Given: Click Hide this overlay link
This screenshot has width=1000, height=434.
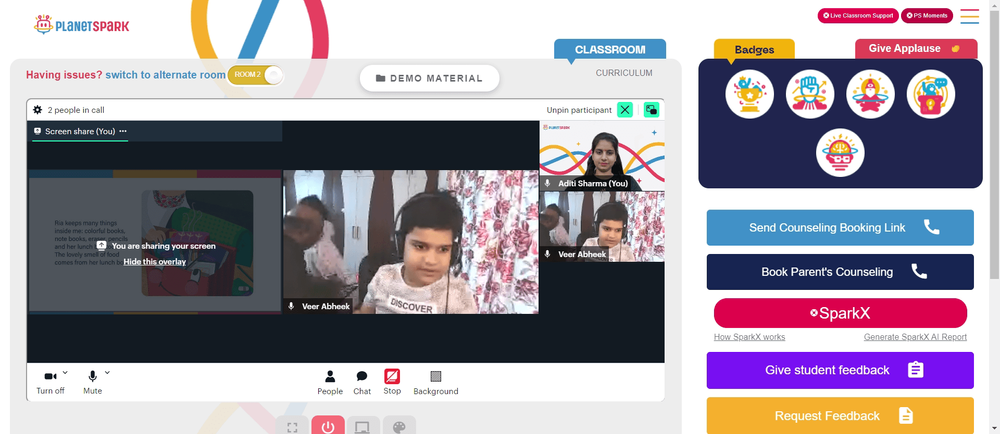Looking at the screenshot, I should pos(155,262).
